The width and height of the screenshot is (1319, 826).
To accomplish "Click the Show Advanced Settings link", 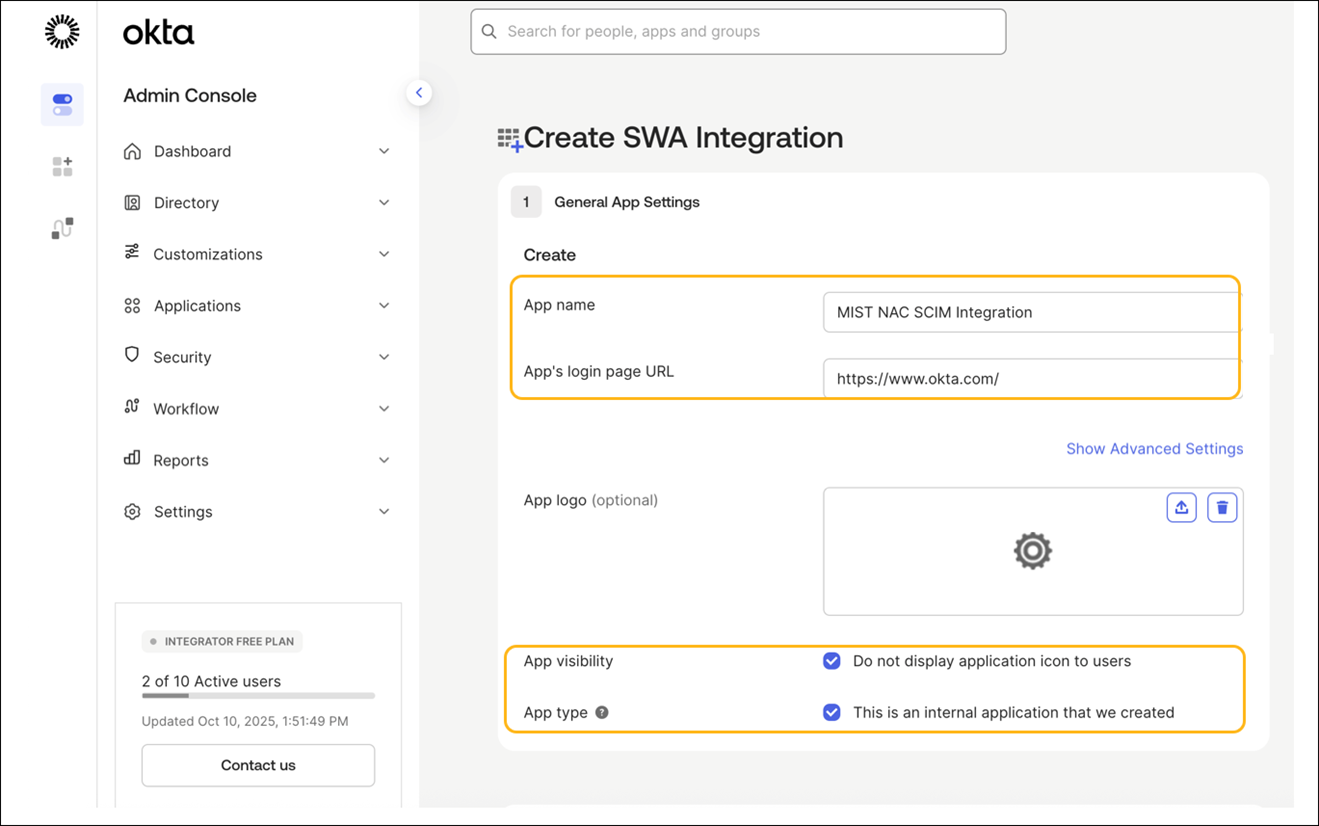I will coord(1154,449).
